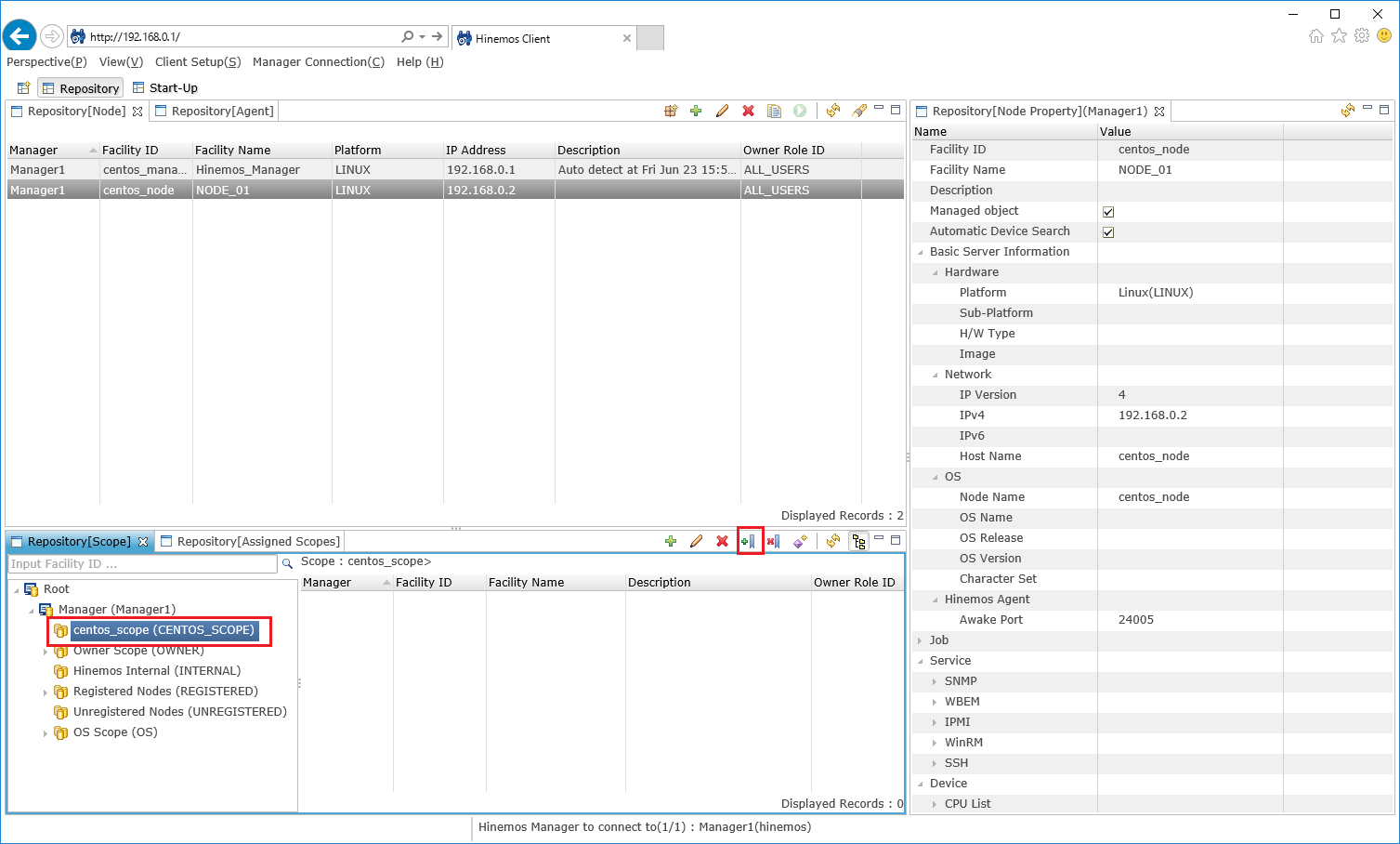Viewport: 1400px width, 844px height.
Task: Click Refresh icon in Repository[Scope] toolbar
Action: pos(833,541)
